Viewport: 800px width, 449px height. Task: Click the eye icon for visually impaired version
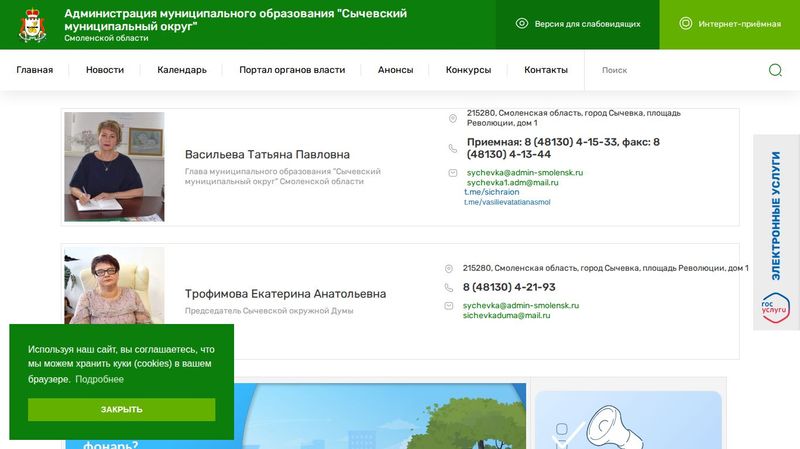[x=521, y=24]
